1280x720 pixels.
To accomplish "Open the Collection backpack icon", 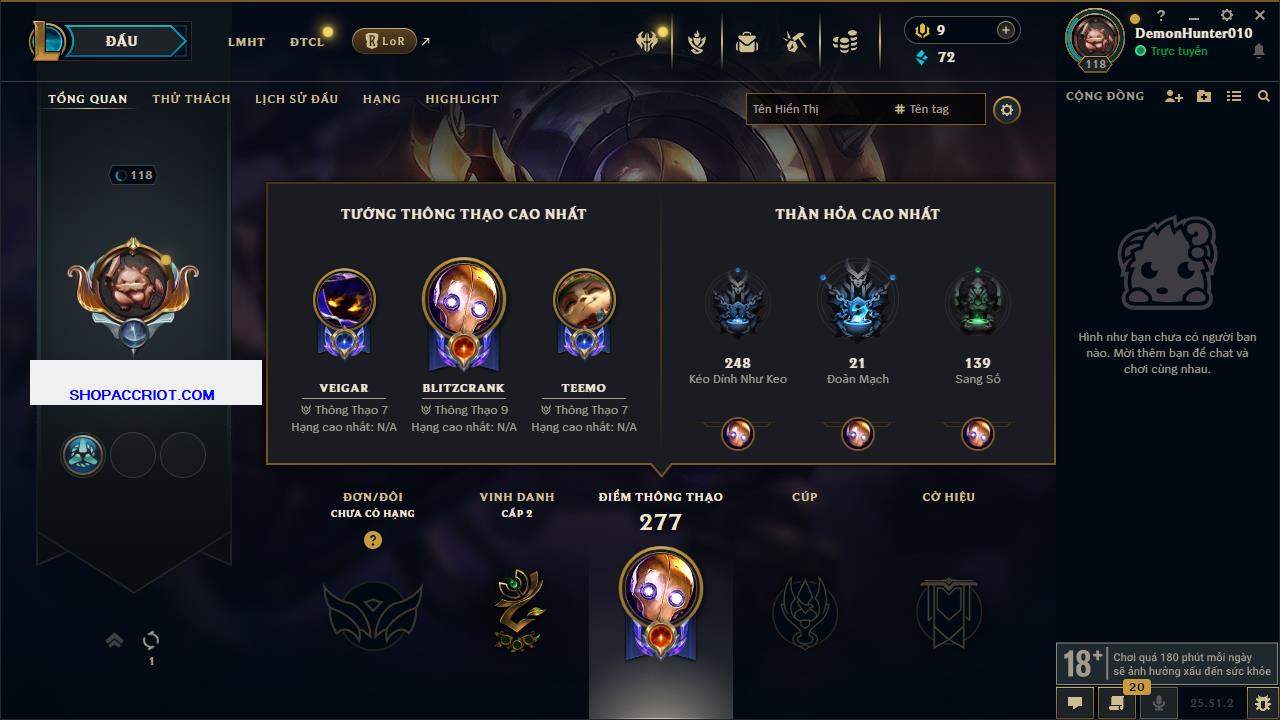I will (x=746, y=42).
